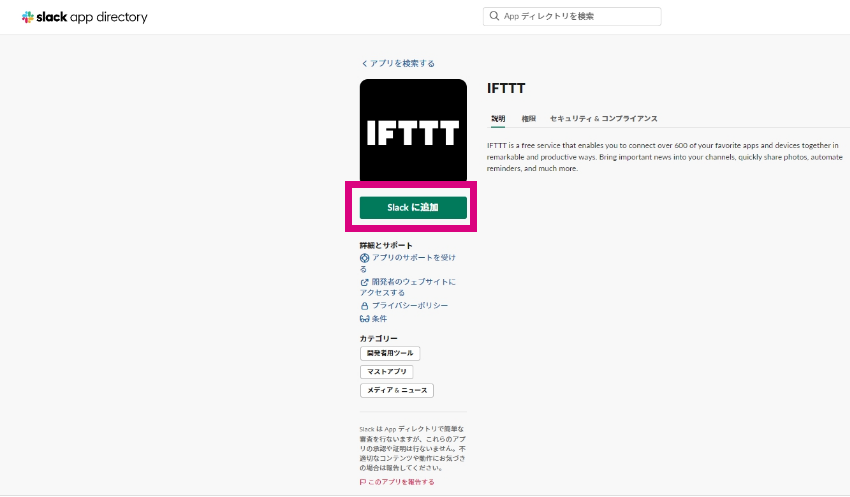This screenshot has height=497, width=850.
Task: Click the external link icon
Action: pyautogui.click(x=365, y=282)
